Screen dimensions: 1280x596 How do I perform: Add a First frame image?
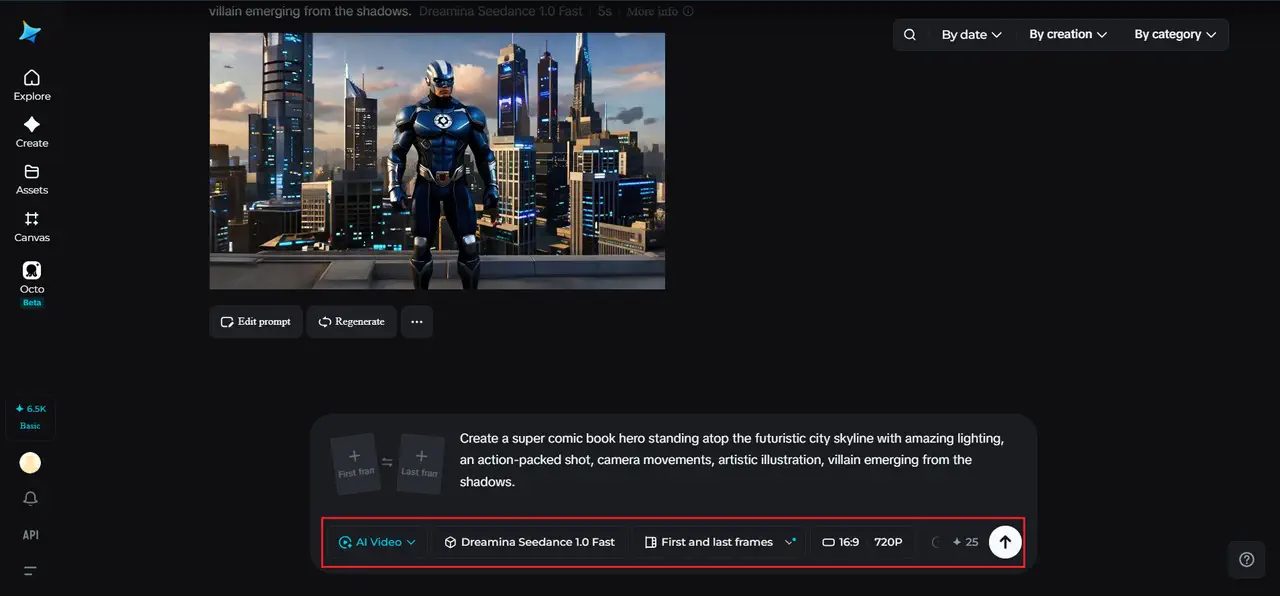pos(355,463)
